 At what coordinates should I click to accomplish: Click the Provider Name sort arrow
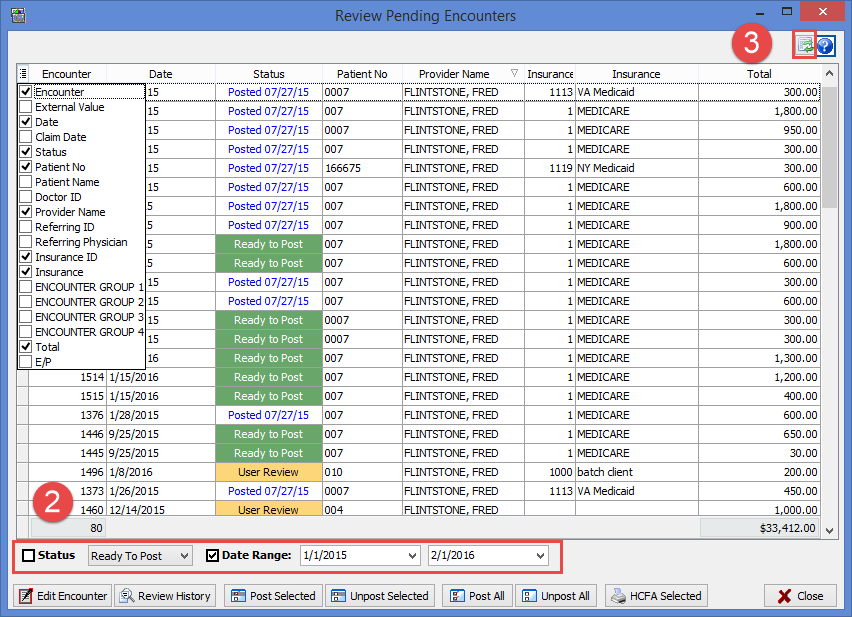pyautogui.click(x=513, y=73)
